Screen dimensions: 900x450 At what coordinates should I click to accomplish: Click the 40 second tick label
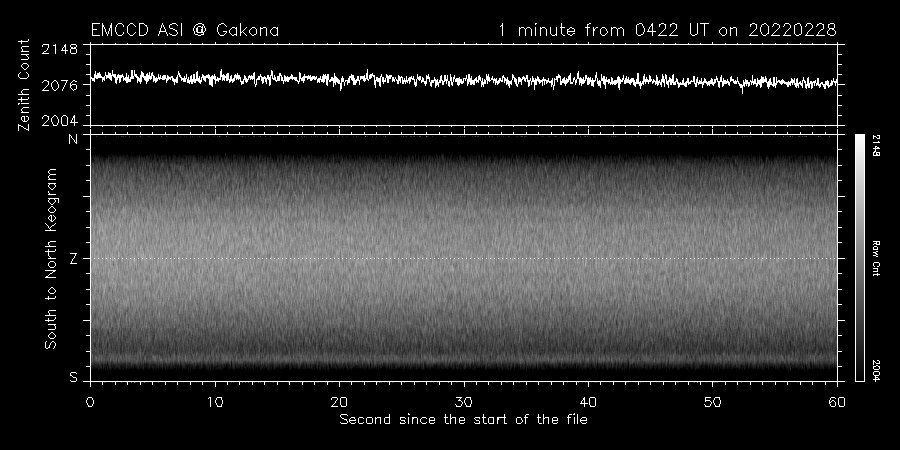click(x=588, y=402)
